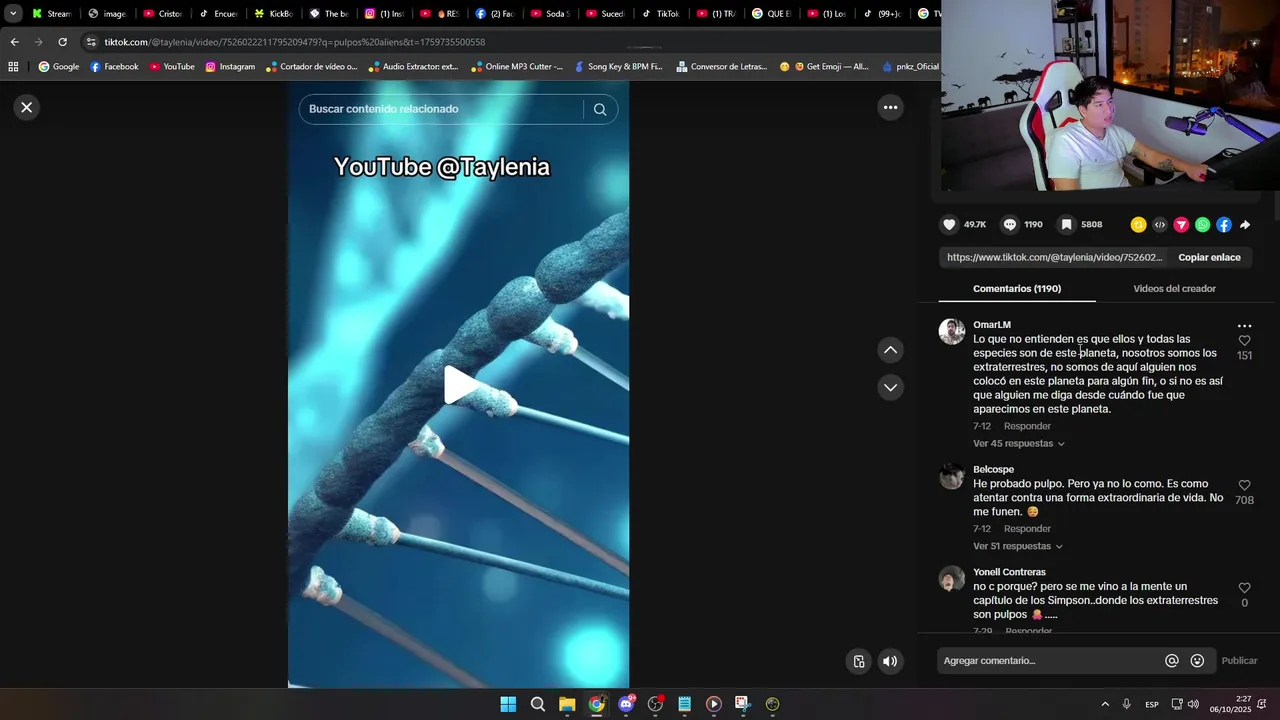
Task: Close the TikTok video viewer
Action: tap(27, 107)
